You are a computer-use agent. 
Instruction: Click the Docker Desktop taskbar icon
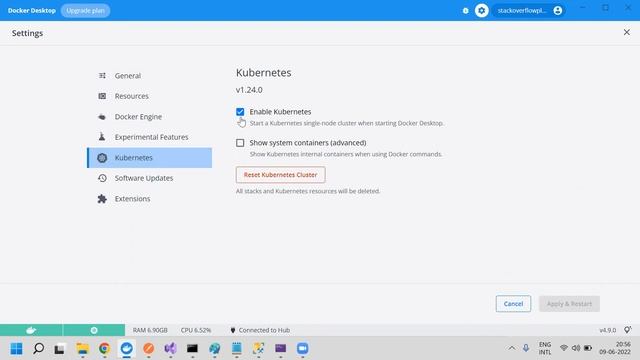127,349
